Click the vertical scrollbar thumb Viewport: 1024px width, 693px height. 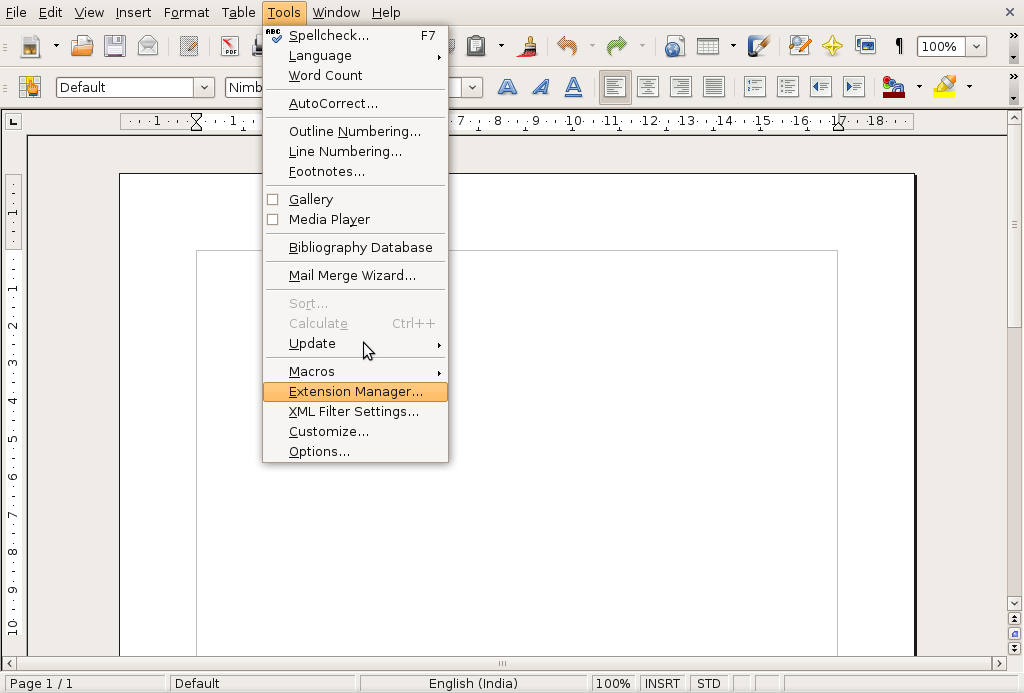[x=1014, y=225]
